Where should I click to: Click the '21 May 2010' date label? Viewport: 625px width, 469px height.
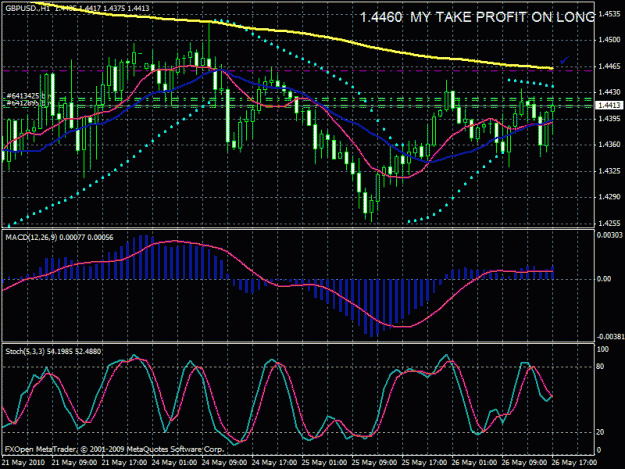[x=24, y=463]
